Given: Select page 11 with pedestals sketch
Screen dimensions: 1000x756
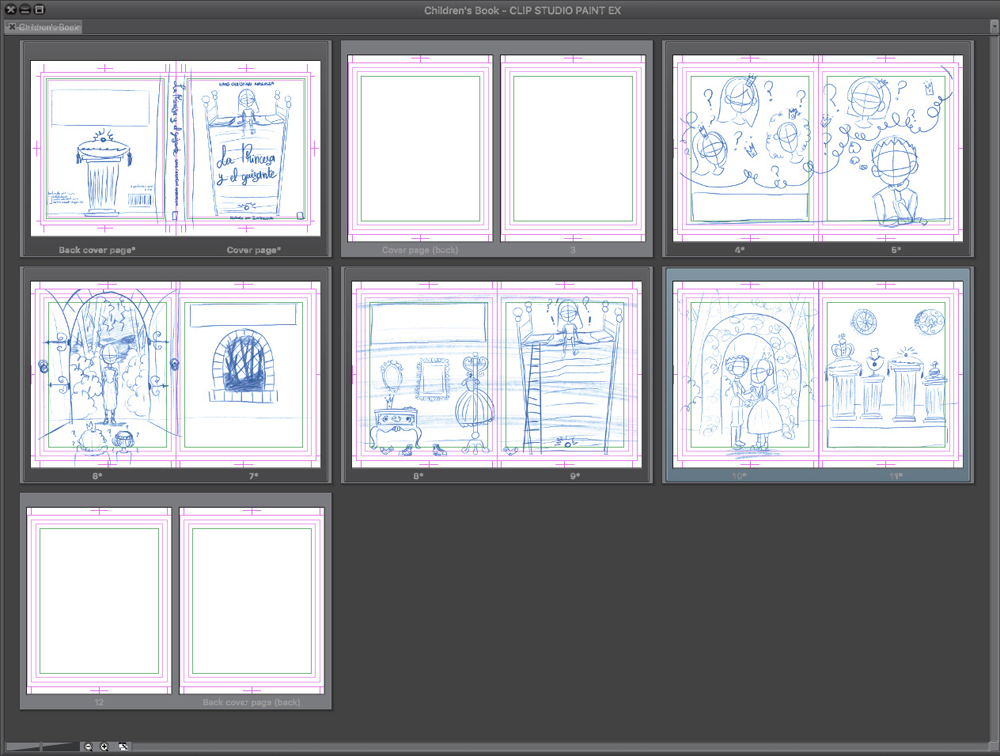Looking at the screenshot, I should pos(892,374).
